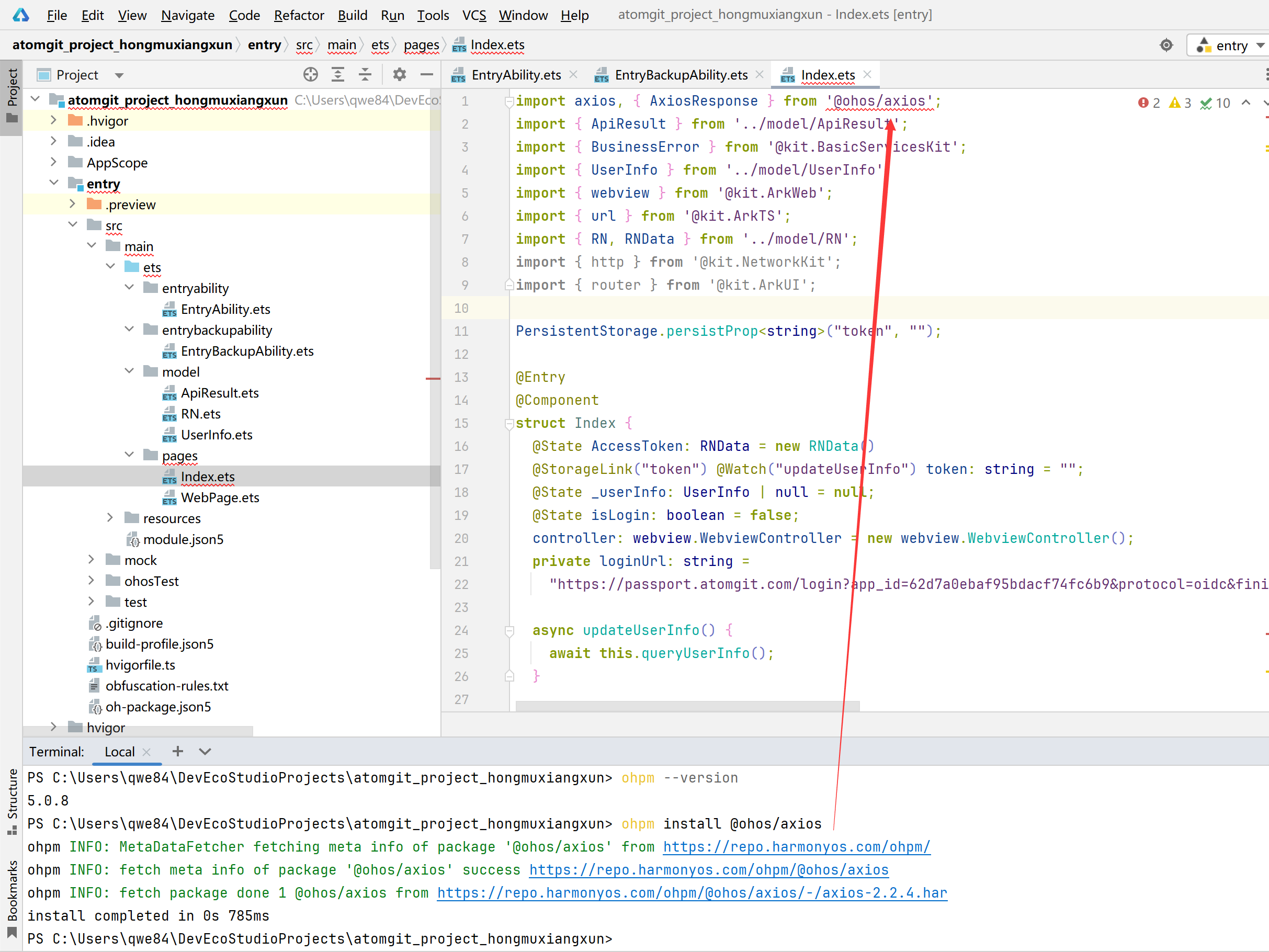The width and height of the screenshot is (1269, 952).
Task: Expand the resources folder
Action: (110, 518)
